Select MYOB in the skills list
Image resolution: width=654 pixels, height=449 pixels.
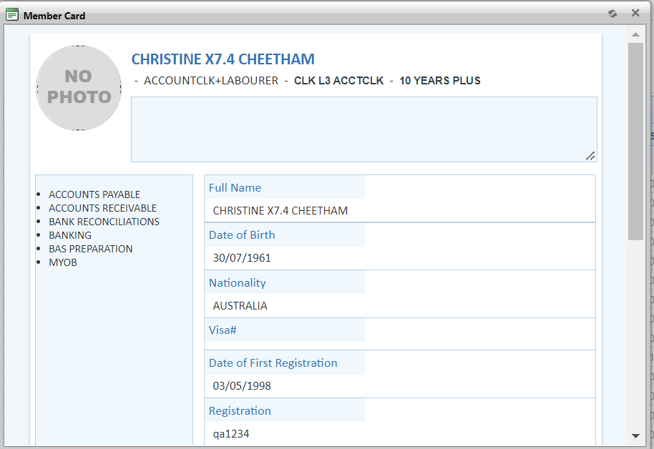coord(63,263)
